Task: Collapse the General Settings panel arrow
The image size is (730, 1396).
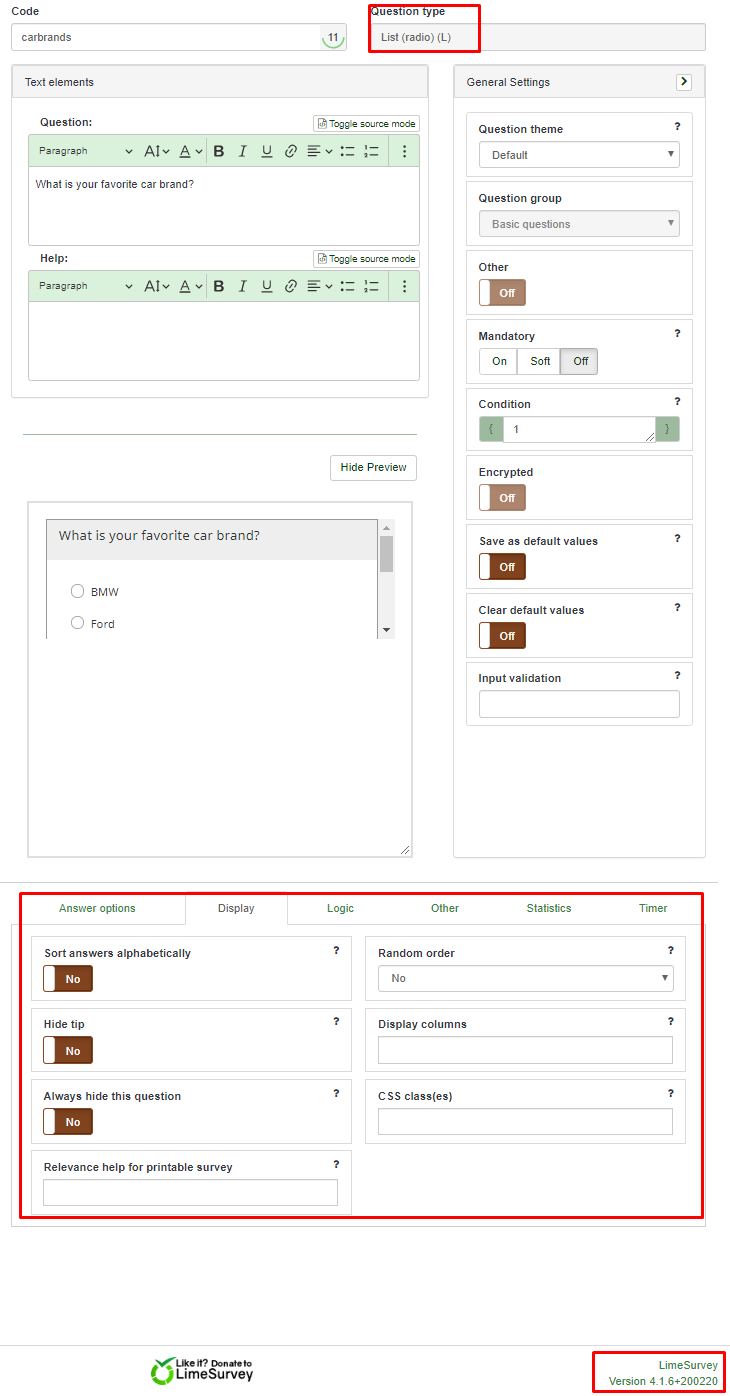Action: (684, 82)
